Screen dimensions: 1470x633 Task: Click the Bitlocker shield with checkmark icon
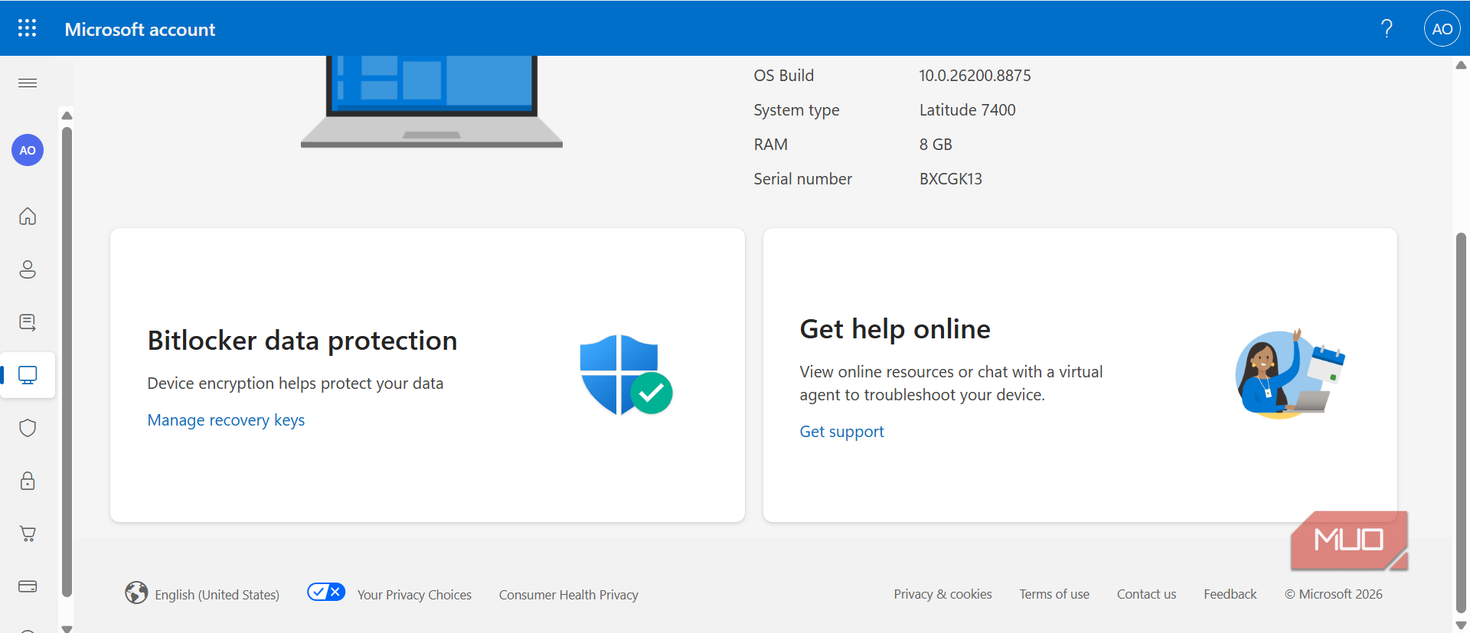pyautogui.click(x=626, y=375)
